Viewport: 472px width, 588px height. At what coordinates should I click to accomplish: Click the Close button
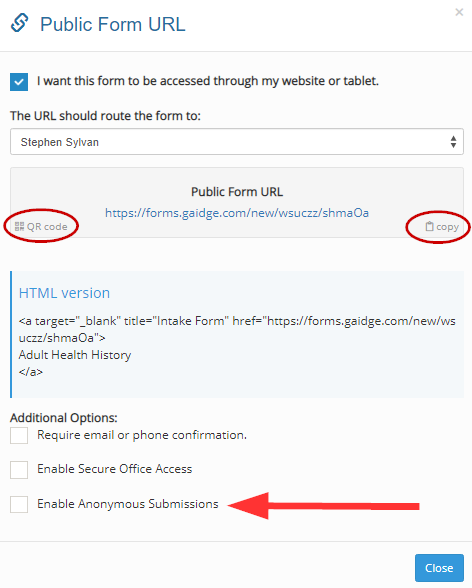(x=439, y=568)
